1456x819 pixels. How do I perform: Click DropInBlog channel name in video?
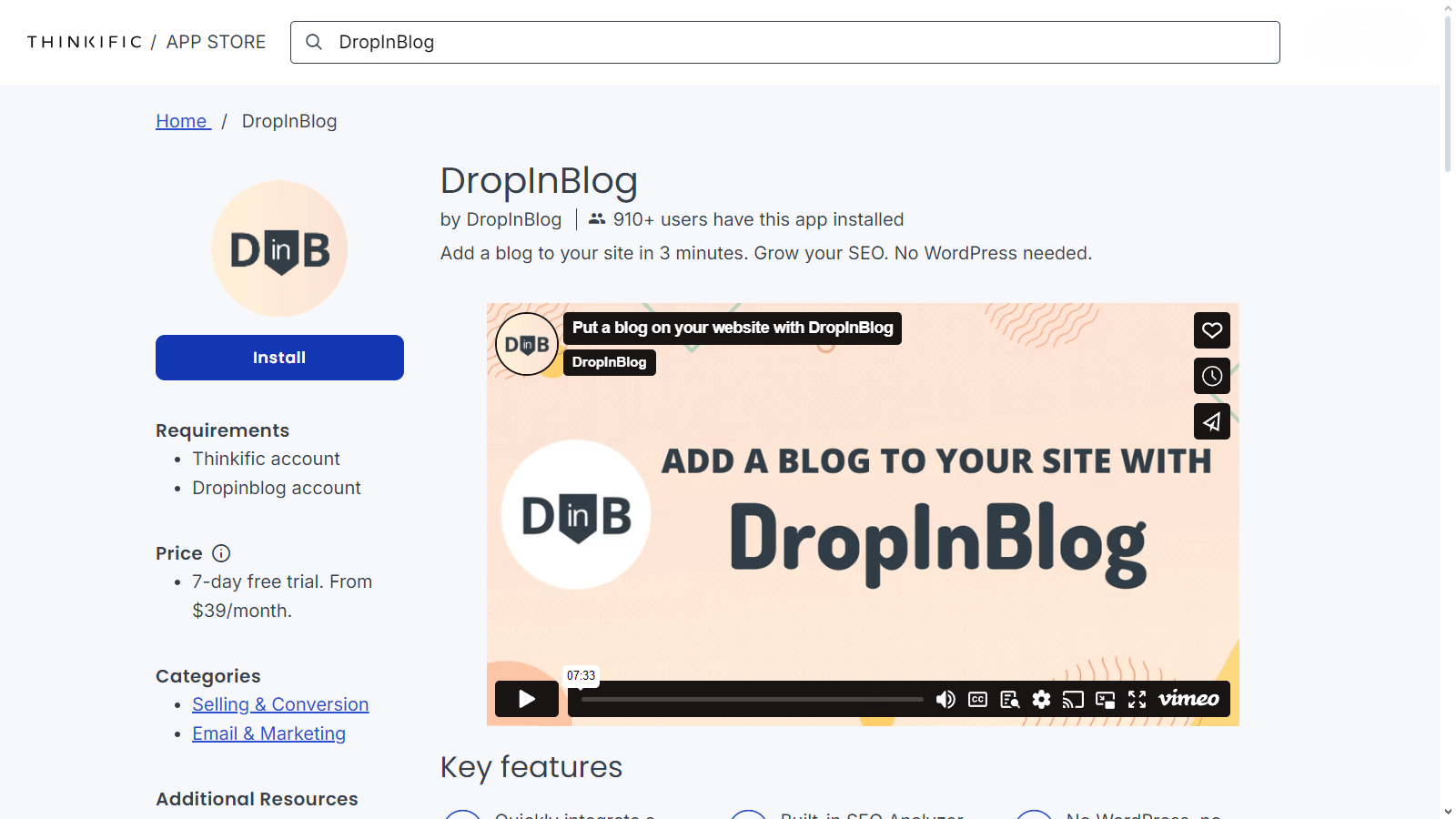tap(609, 362)
